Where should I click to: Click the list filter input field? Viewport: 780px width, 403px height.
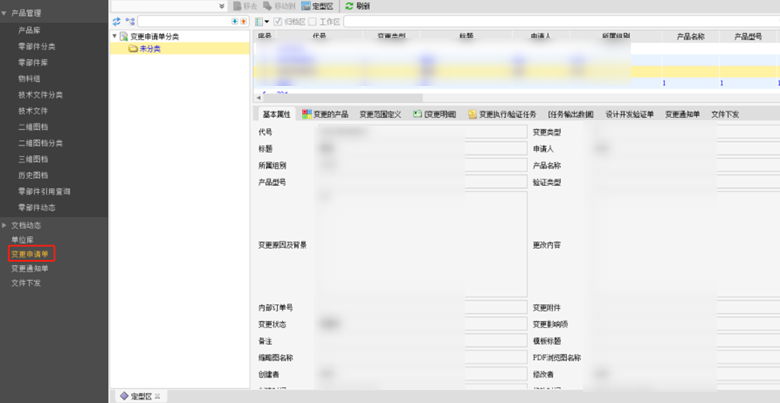click(561, 21)
